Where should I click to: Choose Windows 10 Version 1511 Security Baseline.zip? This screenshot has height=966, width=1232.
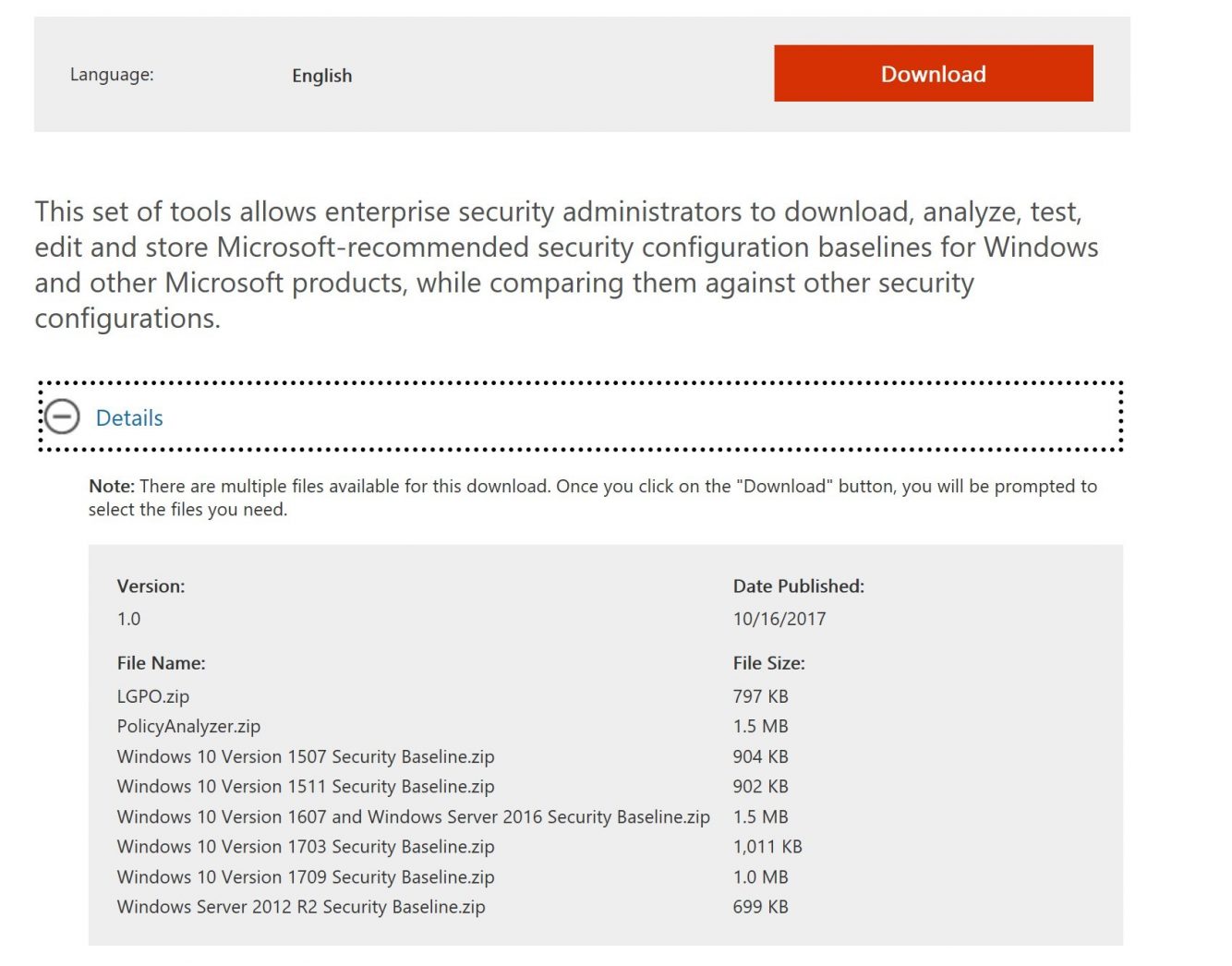point(305,786)
